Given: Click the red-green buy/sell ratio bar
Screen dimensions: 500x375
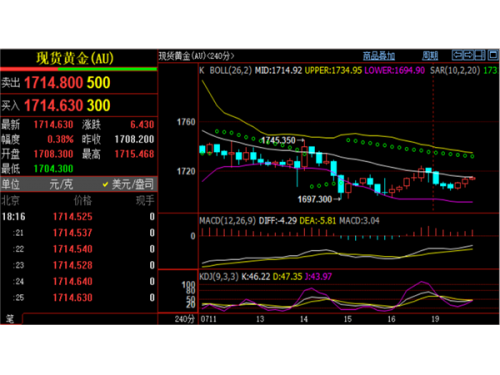Looking at the screenshot, I should (79, 69).
